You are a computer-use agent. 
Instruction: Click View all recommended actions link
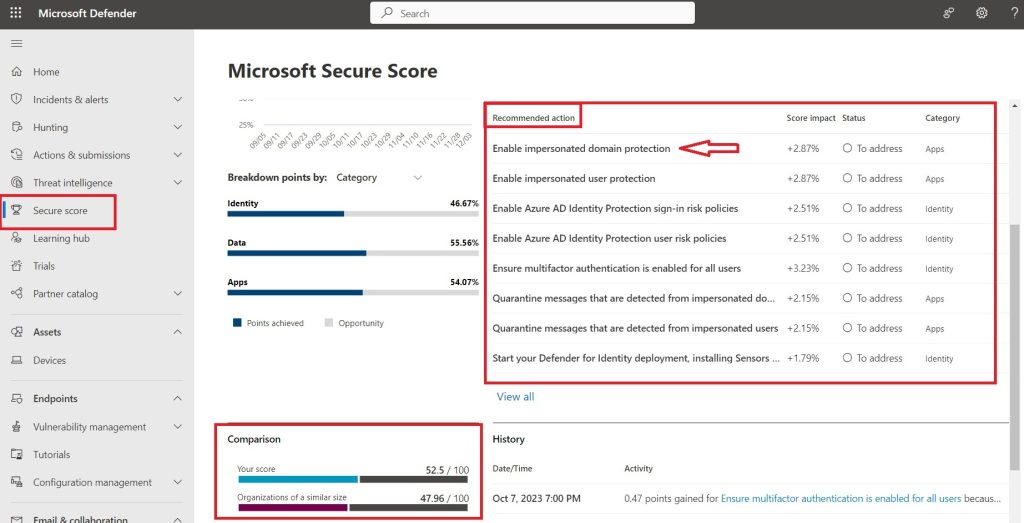pyautogui.click(x=515, y=396)
